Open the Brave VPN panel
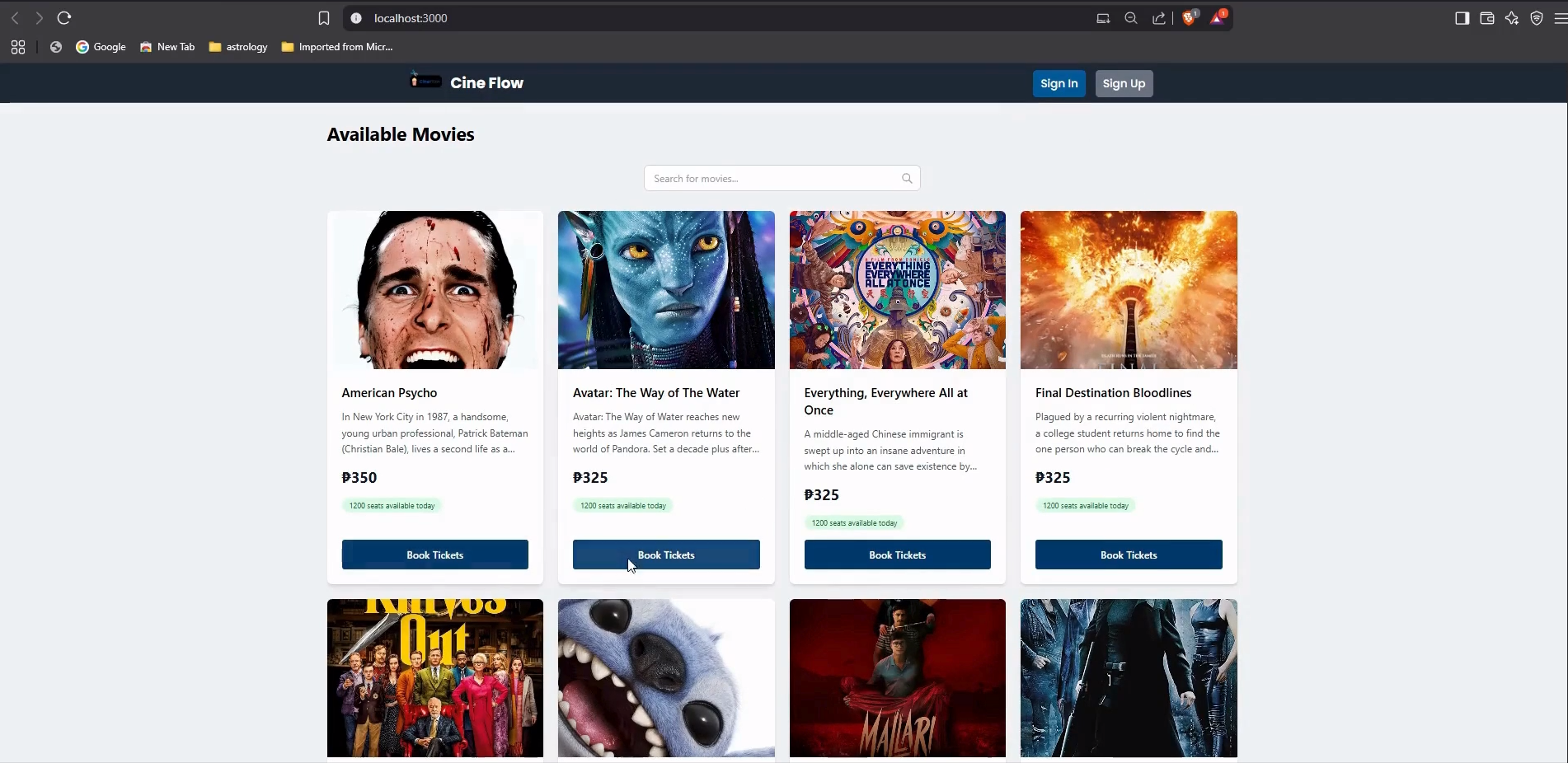 pos(1537,18)
